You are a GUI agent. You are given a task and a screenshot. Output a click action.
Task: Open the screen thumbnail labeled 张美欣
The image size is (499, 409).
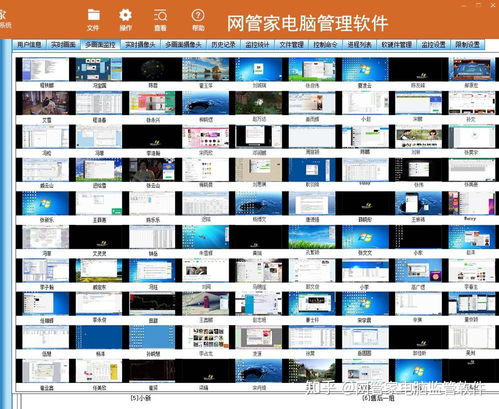pyautogui.click(x=99, y=371)
